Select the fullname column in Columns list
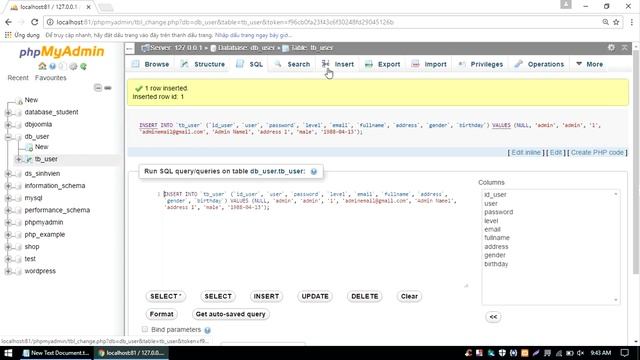The image size is (640, 360). [497, 238]
